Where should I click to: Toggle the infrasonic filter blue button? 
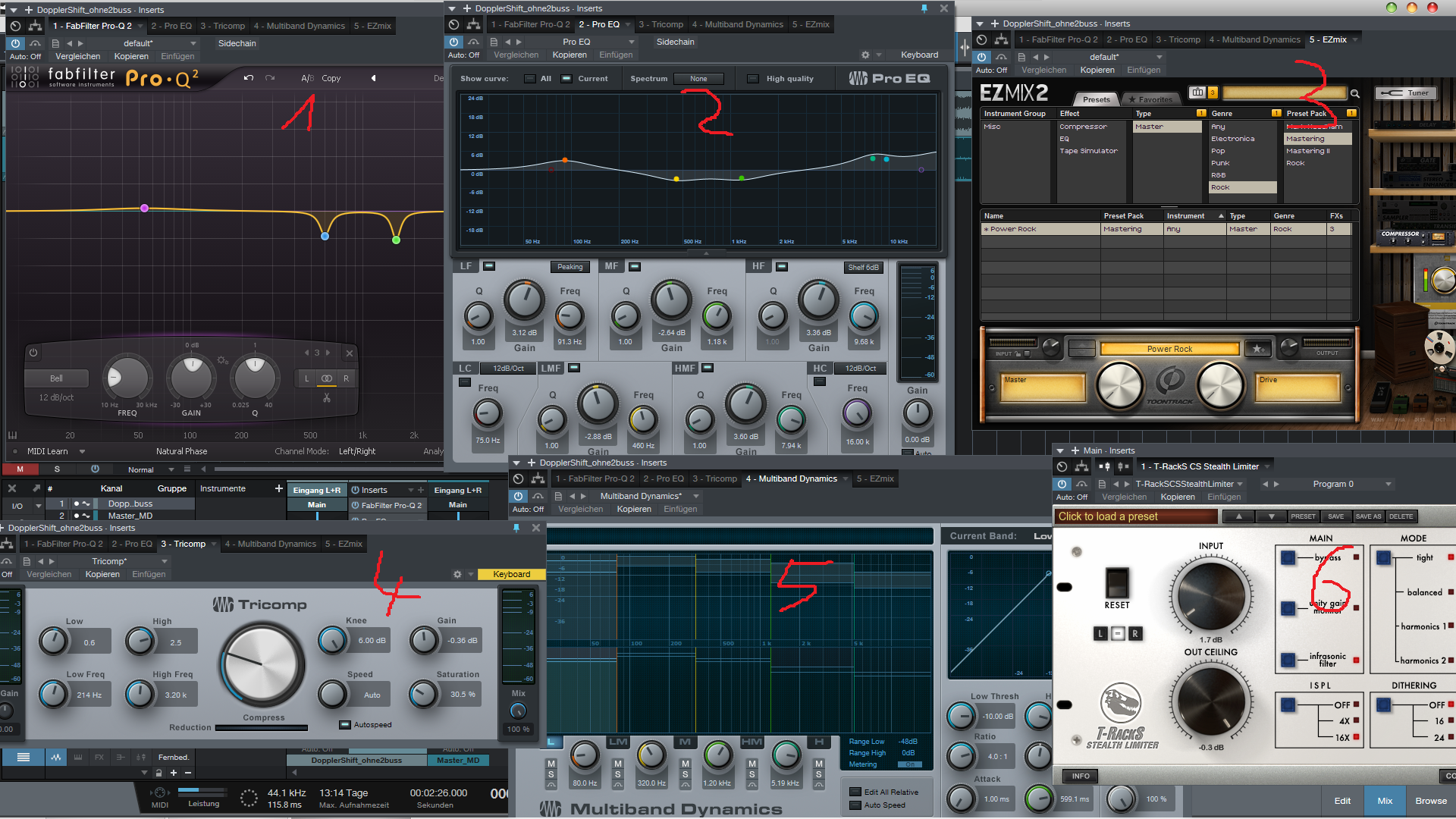[x=1288, y=660]
